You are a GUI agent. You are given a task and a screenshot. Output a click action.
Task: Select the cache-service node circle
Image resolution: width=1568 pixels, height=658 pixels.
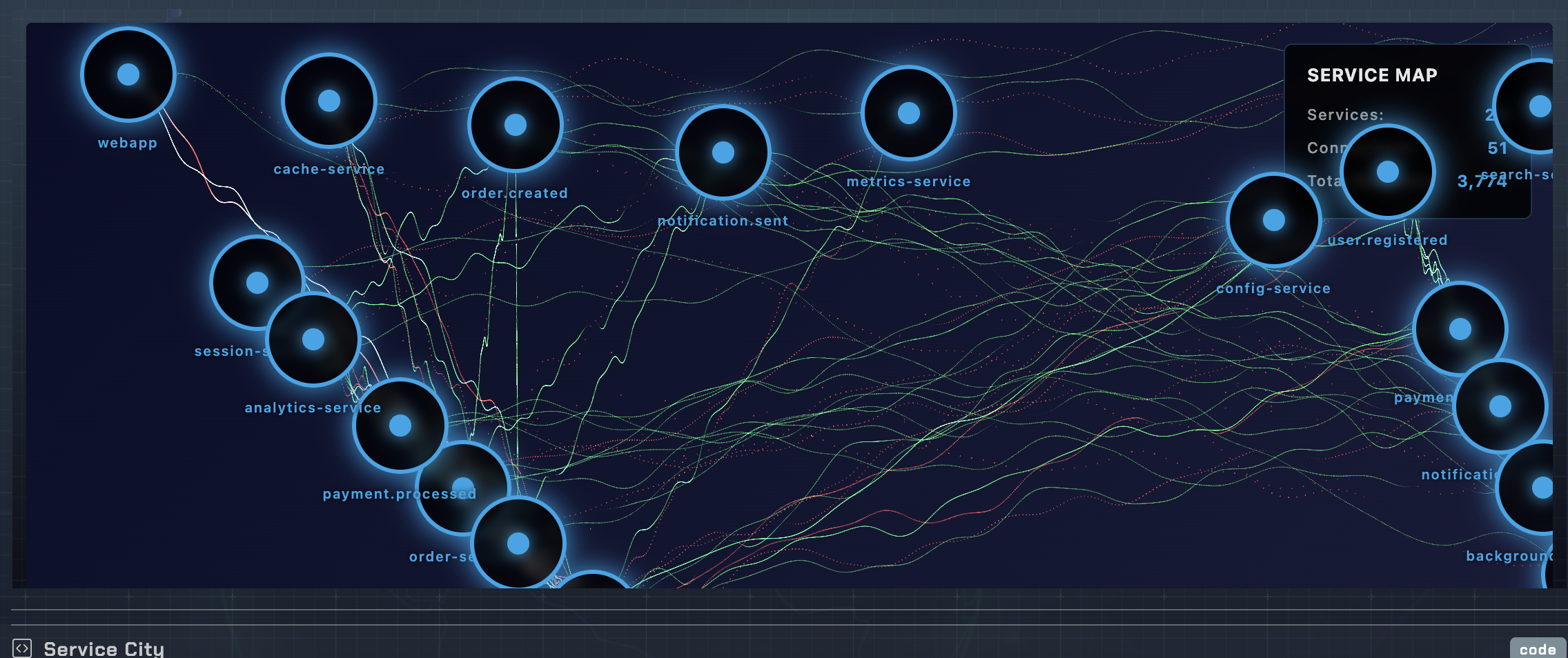tap(329, 101)
